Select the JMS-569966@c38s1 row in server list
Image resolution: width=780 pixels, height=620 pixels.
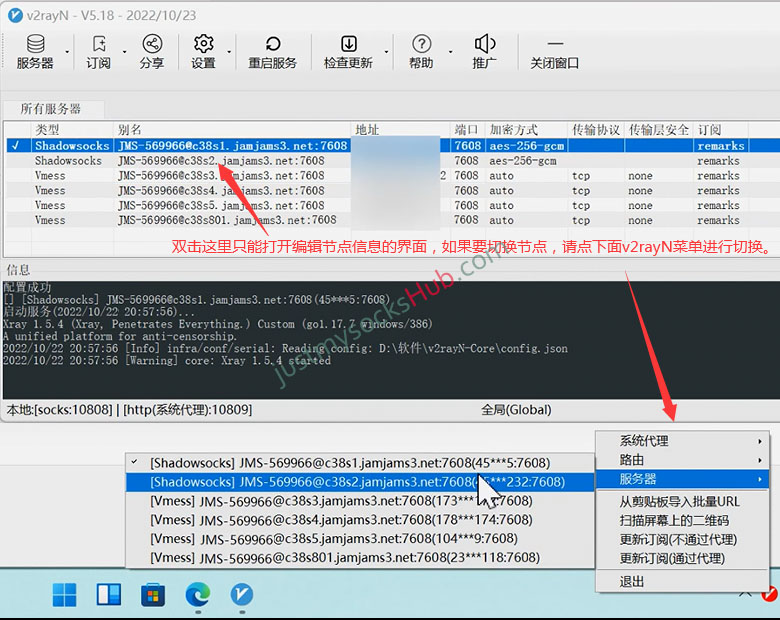point(393,146)
